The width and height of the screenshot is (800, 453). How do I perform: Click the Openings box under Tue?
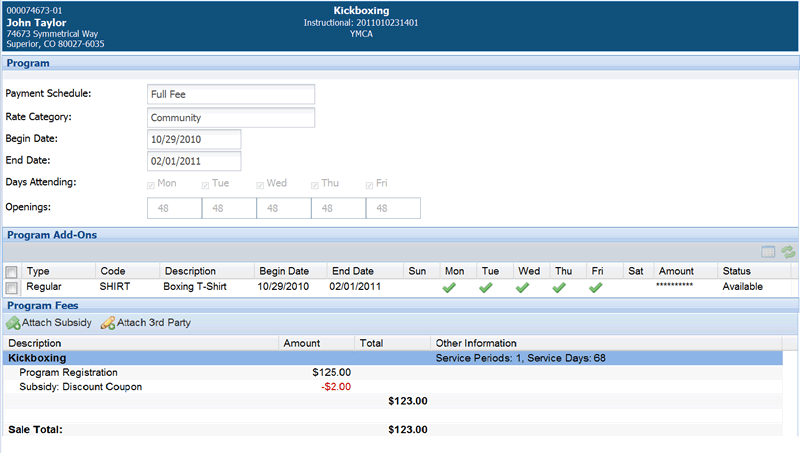pos(229,208)
